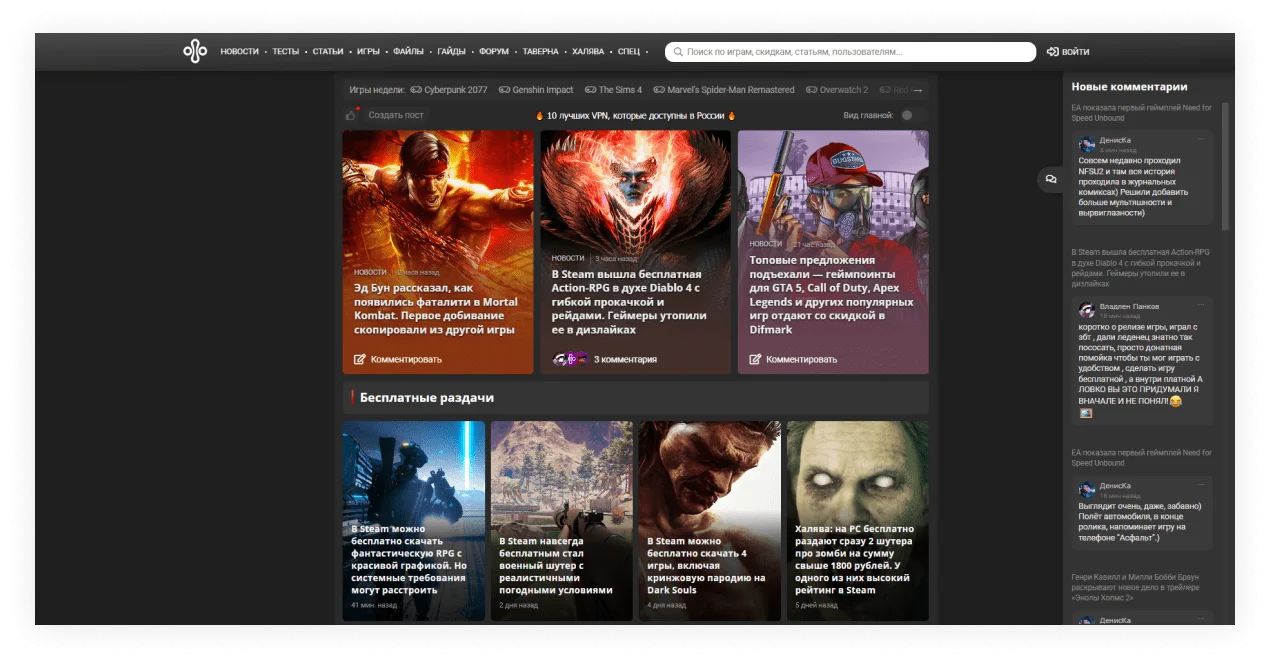
Task: Open the ФОРУМ menu
Action: 494,51
